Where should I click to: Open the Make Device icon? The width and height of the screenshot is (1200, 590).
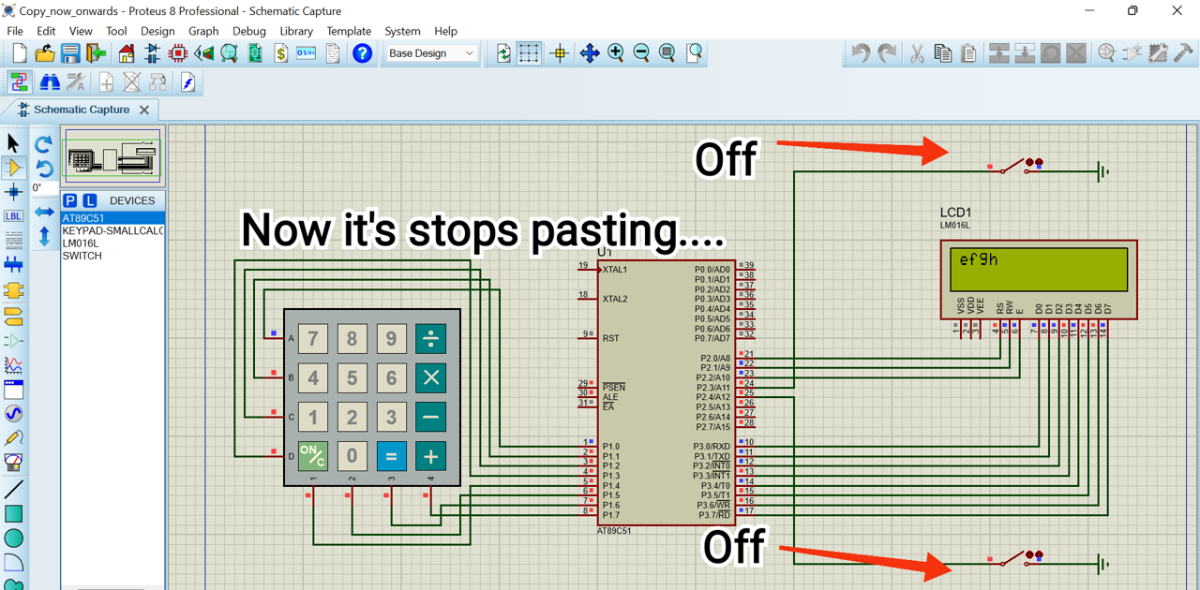tap(1132, 53)
